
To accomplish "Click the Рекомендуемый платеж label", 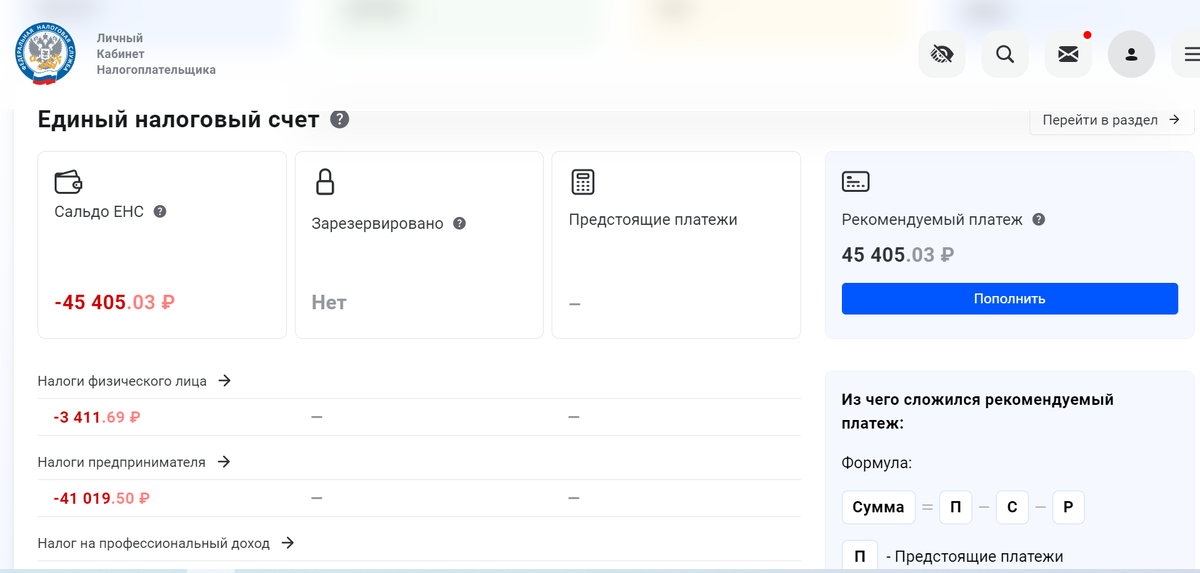I will (932, 220).
